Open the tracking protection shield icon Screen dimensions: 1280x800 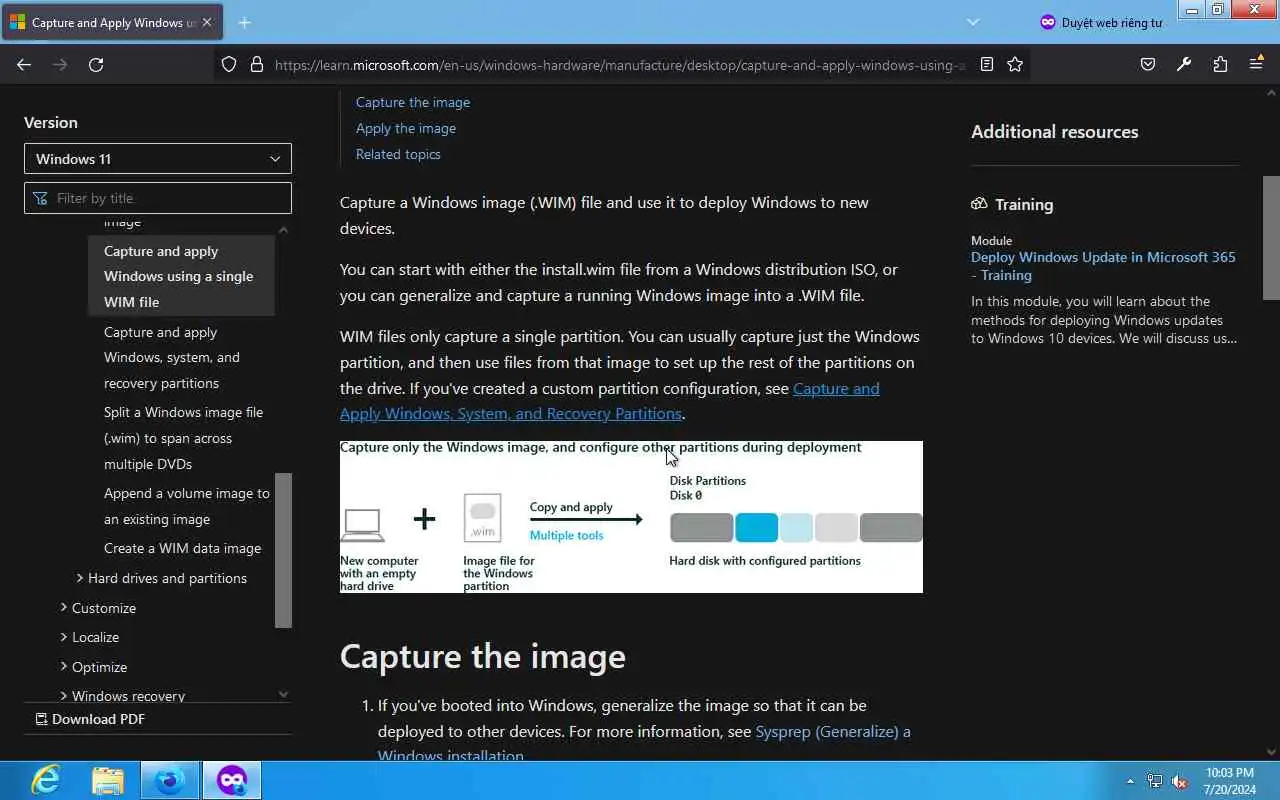click(229, 64)
